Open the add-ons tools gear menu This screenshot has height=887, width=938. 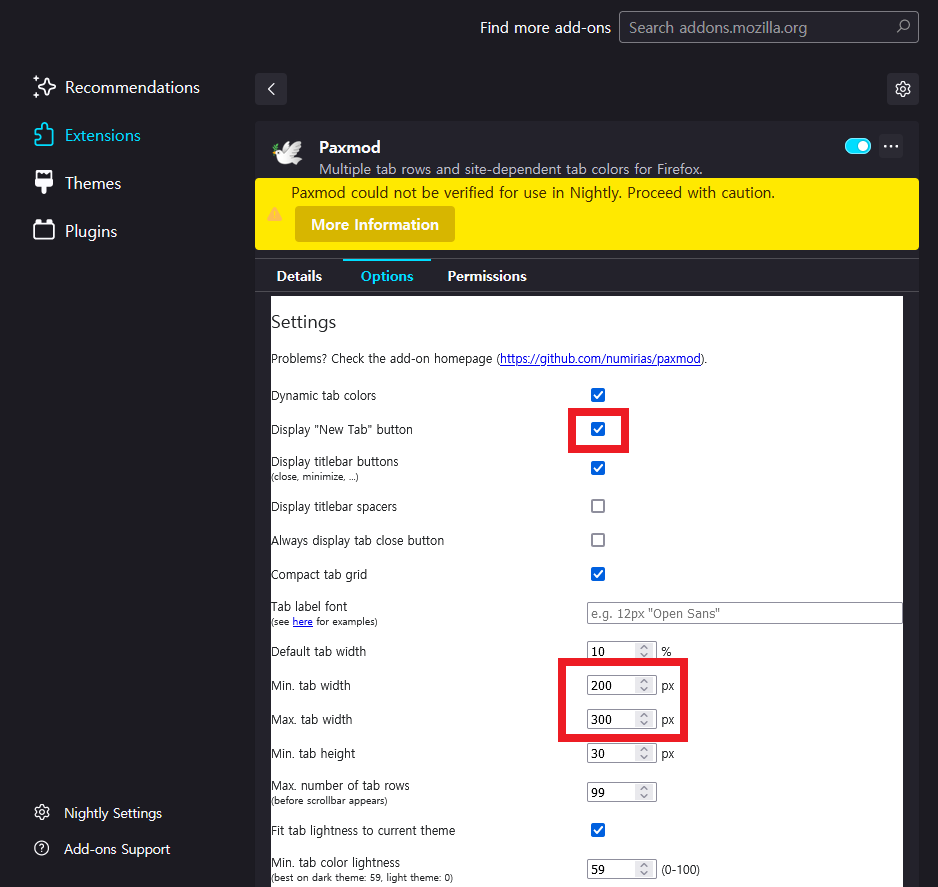pos(903,88)
